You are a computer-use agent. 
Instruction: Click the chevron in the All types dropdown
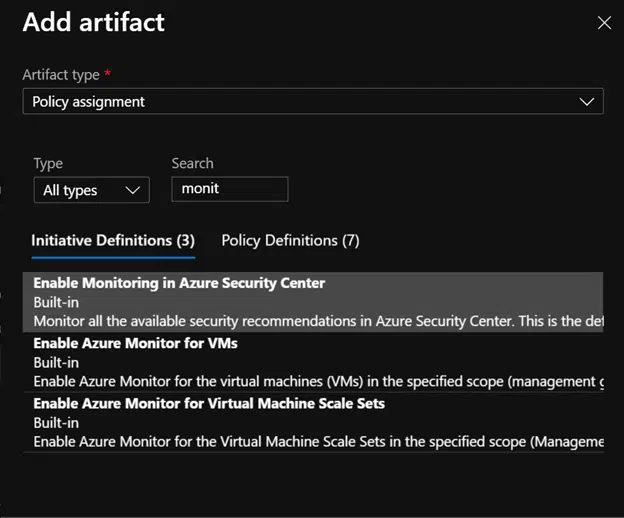[x=133, y=190]
